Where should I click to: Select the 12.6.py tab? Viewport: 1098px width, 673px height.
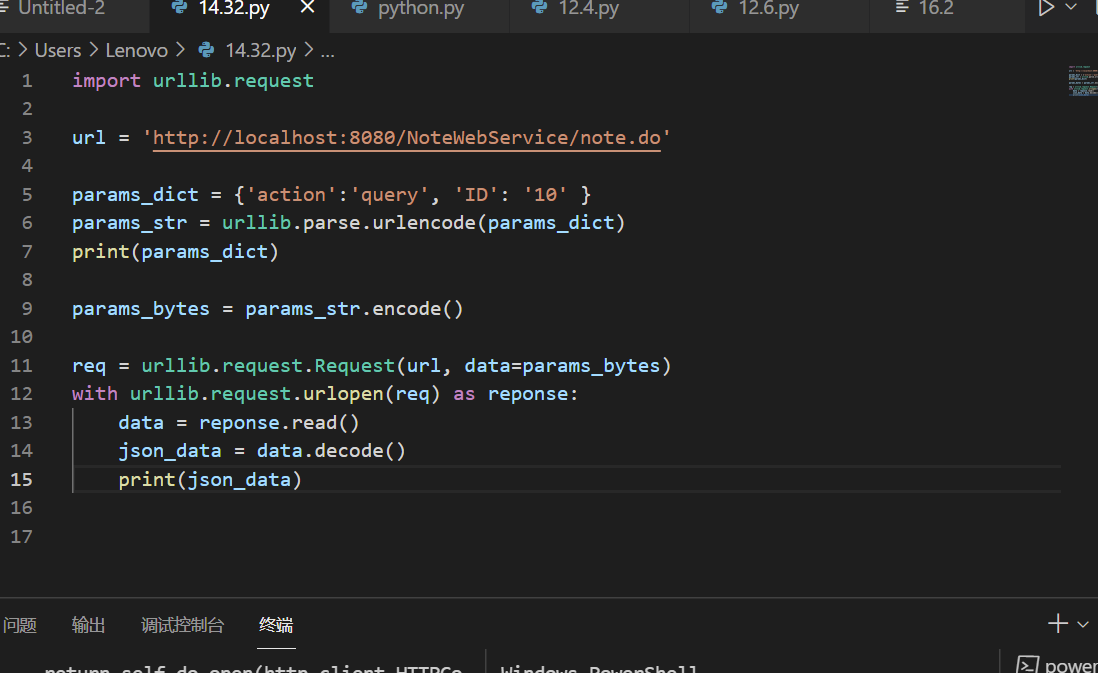tap(768, 9)
